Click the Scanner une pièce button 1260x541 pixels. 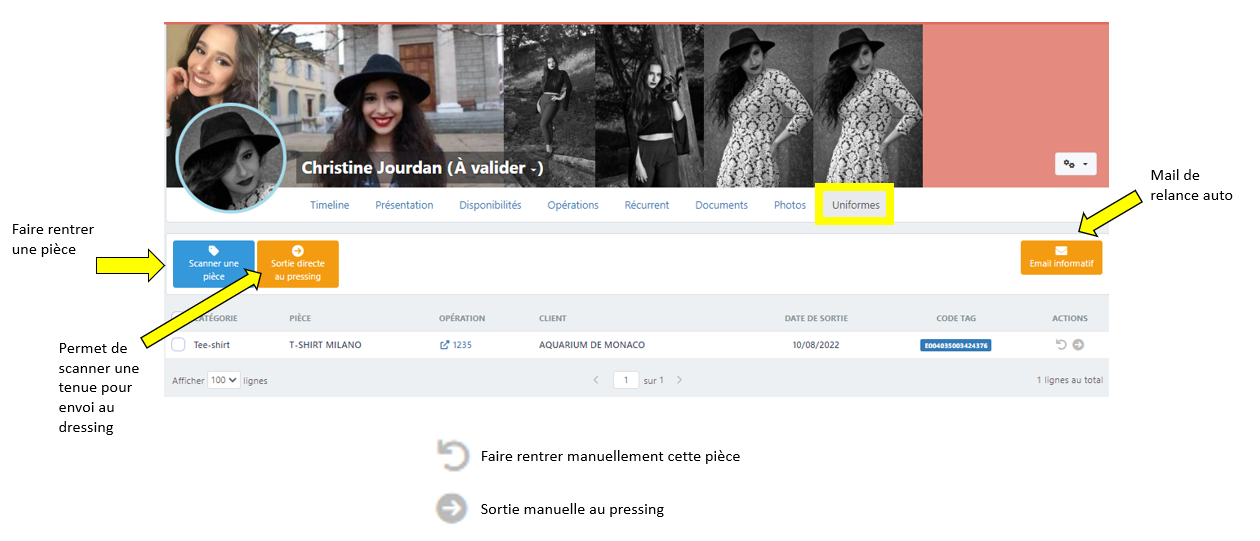[x=213, y=264]
